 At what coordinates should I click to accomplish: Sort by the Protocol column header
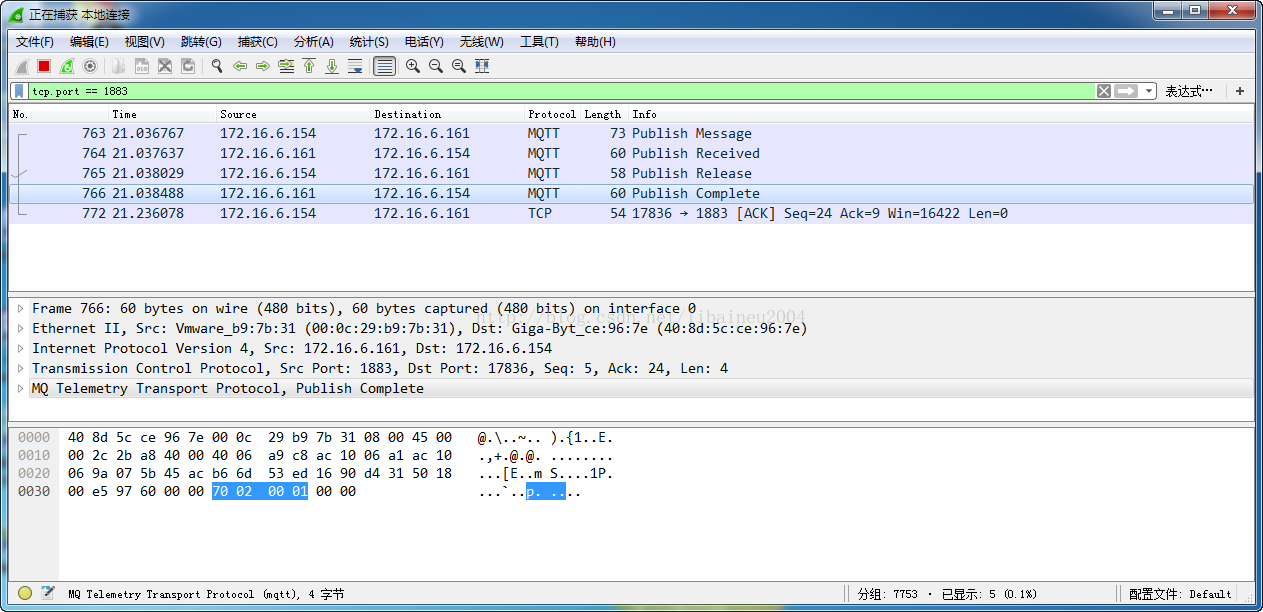(553, 114)
